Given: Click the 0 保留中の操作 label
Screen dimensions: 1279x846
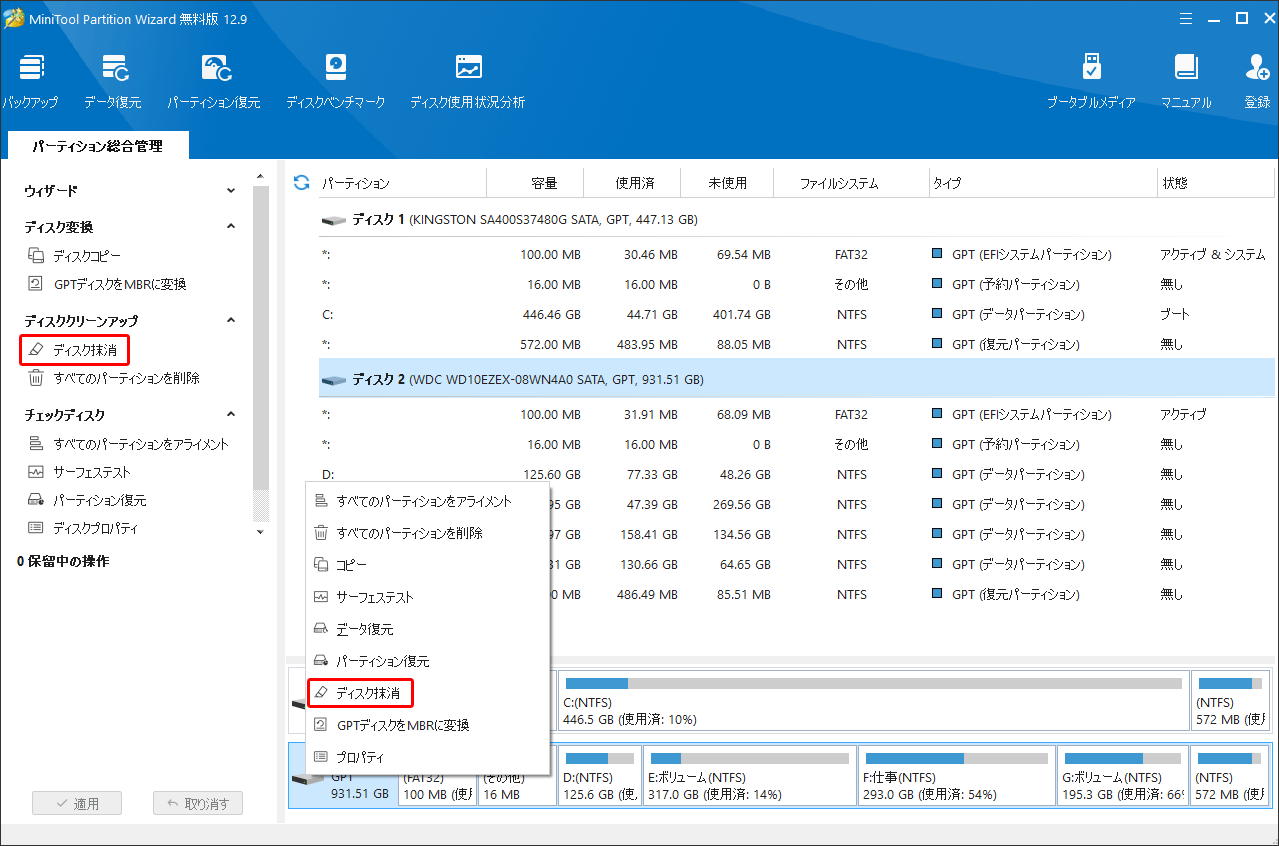Looking at the screenshot, I should 63,561.
